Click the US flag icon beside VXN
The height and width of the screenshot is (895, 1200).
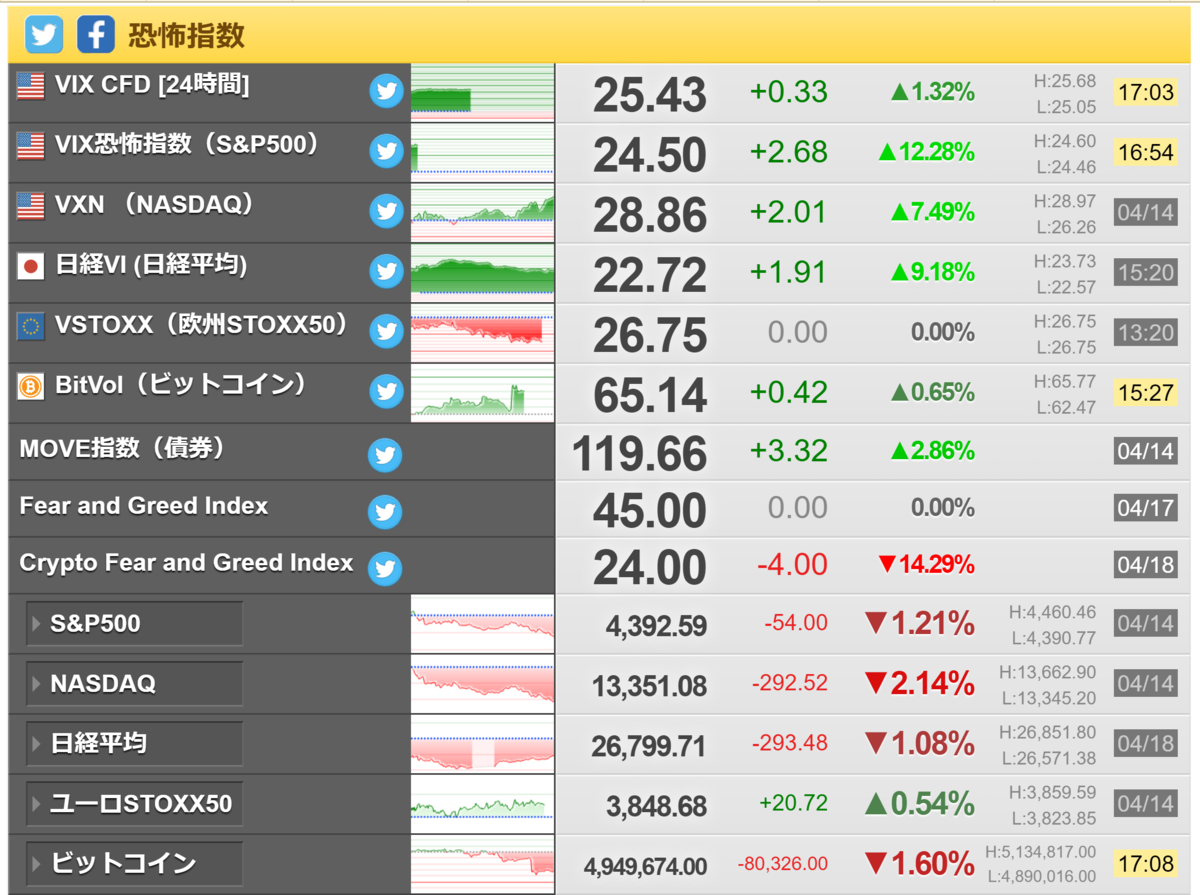click(x=31, y=206)
